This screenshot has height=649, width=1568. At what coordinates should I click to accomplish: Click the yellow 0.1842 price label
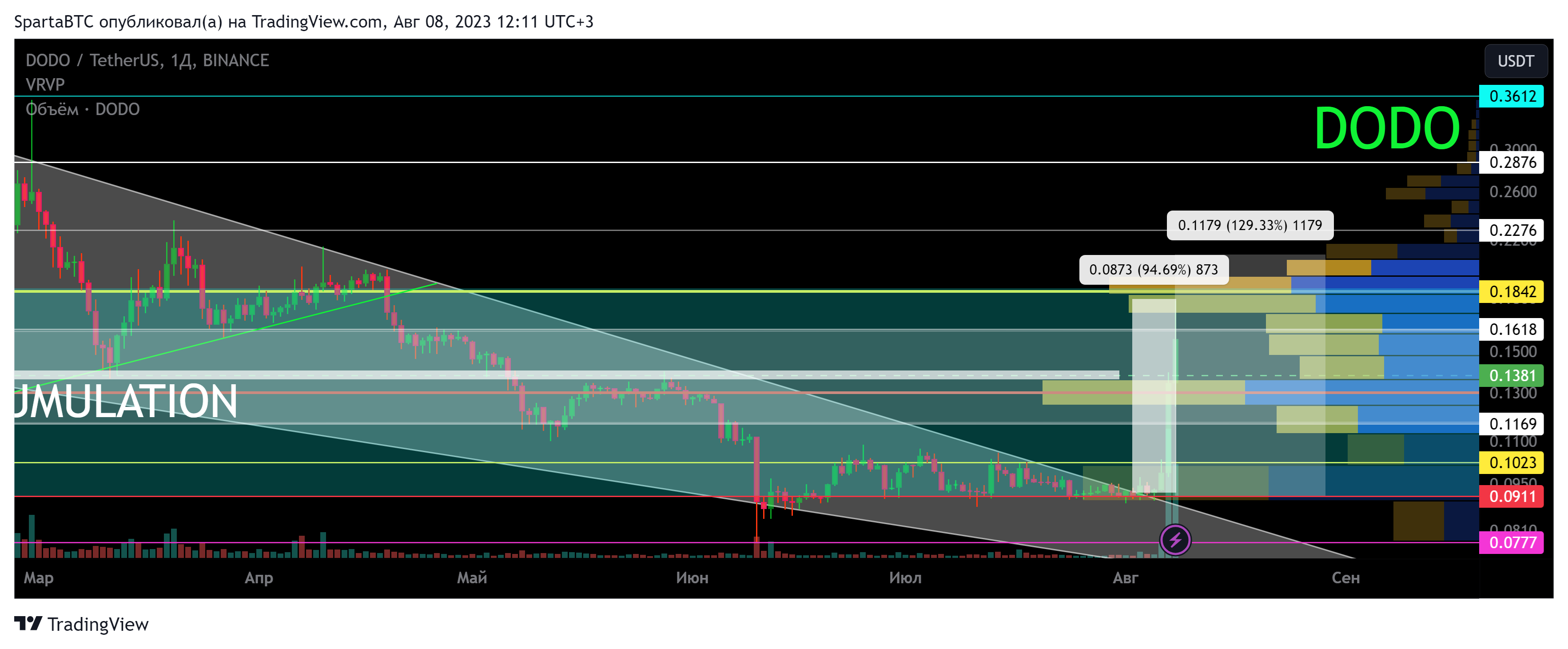coord(1512,291)
